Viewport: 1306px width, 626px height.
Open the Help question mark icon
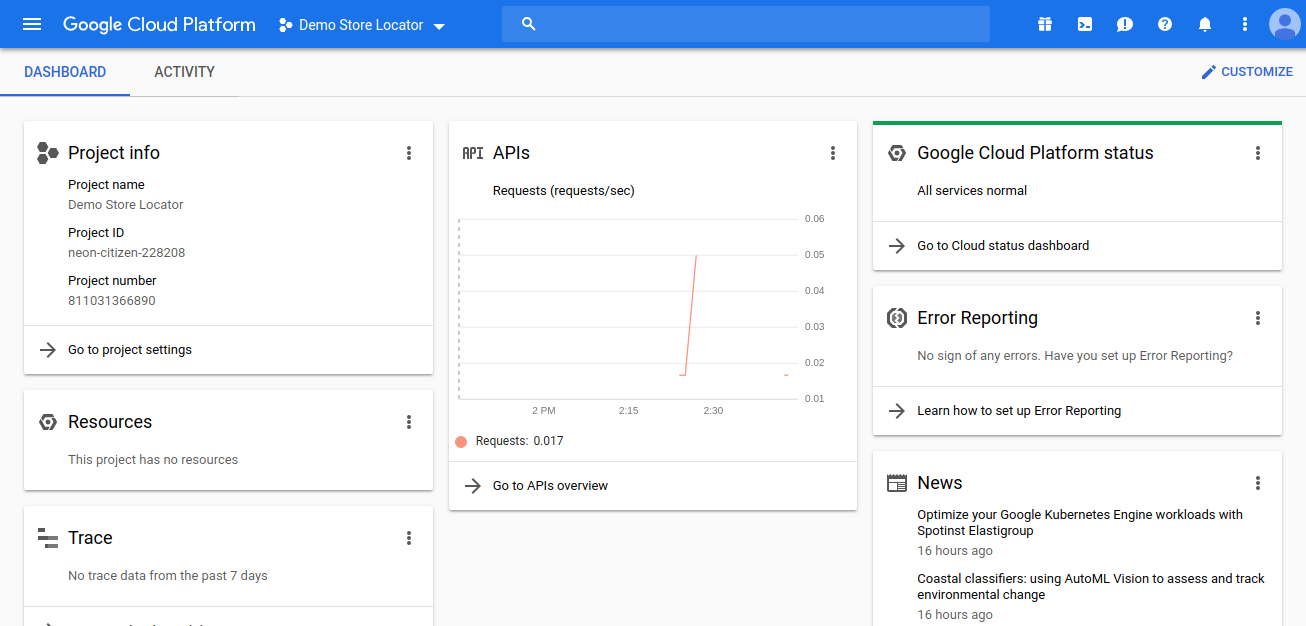[1165, 24]
